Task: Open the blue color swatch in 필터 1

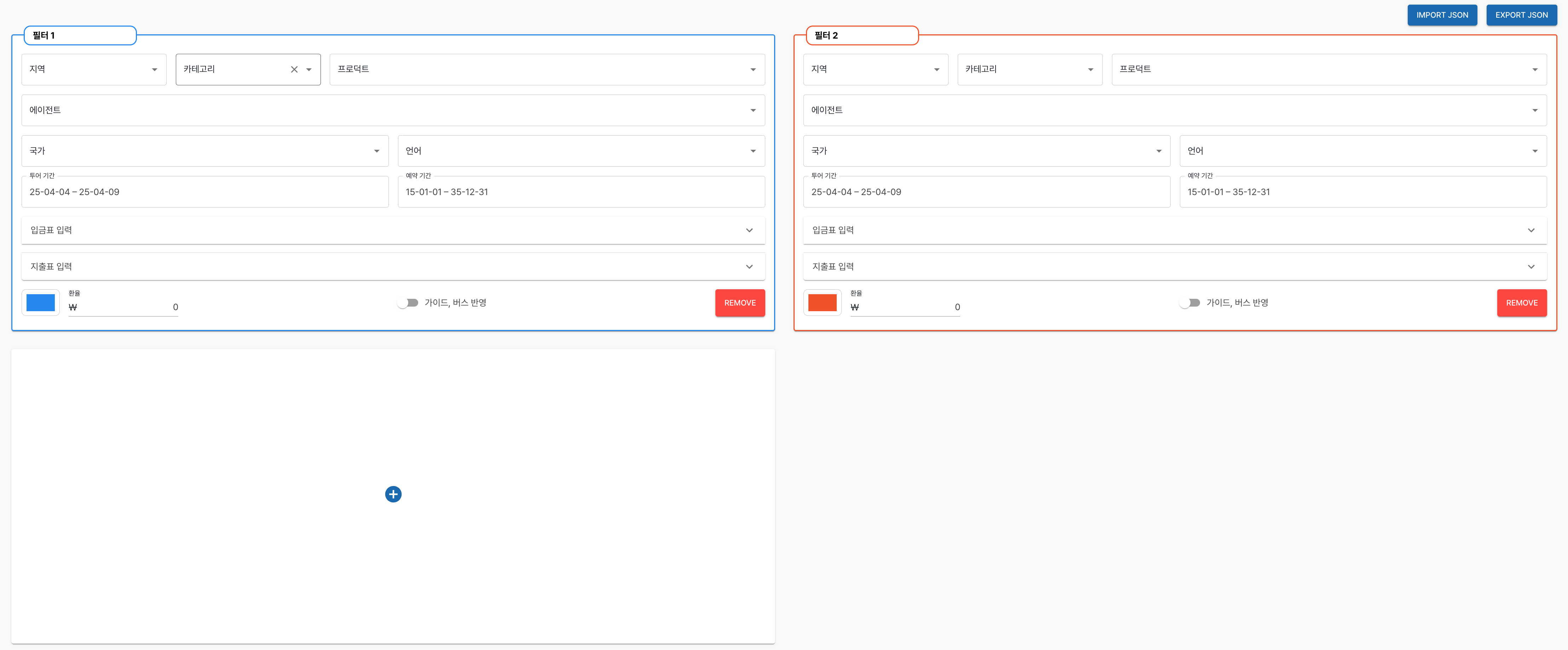Action: (41, 303)
